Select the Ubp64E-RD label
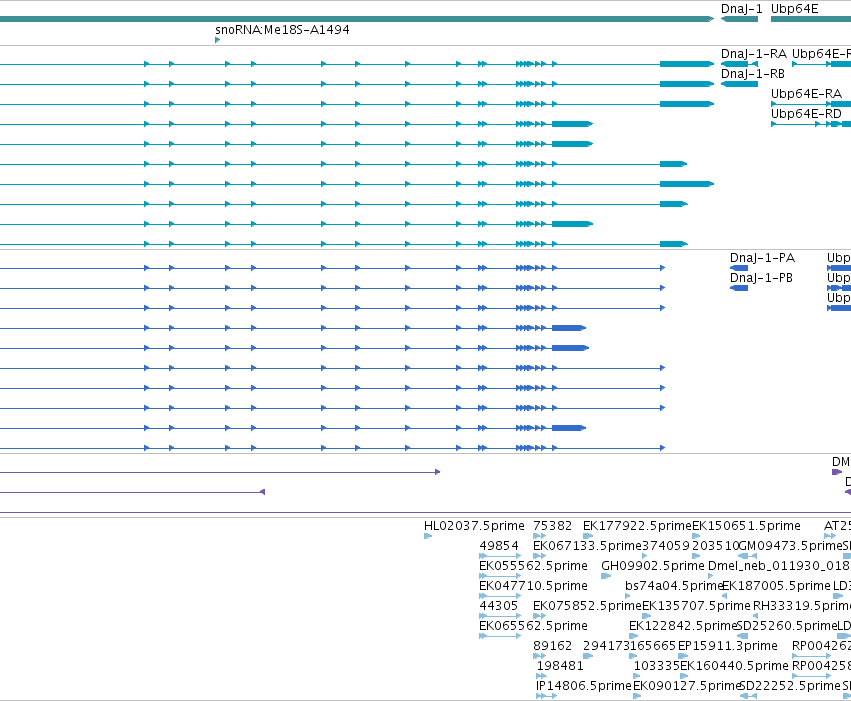Screen dimensions: 851x701 click(x=806, y=114)
